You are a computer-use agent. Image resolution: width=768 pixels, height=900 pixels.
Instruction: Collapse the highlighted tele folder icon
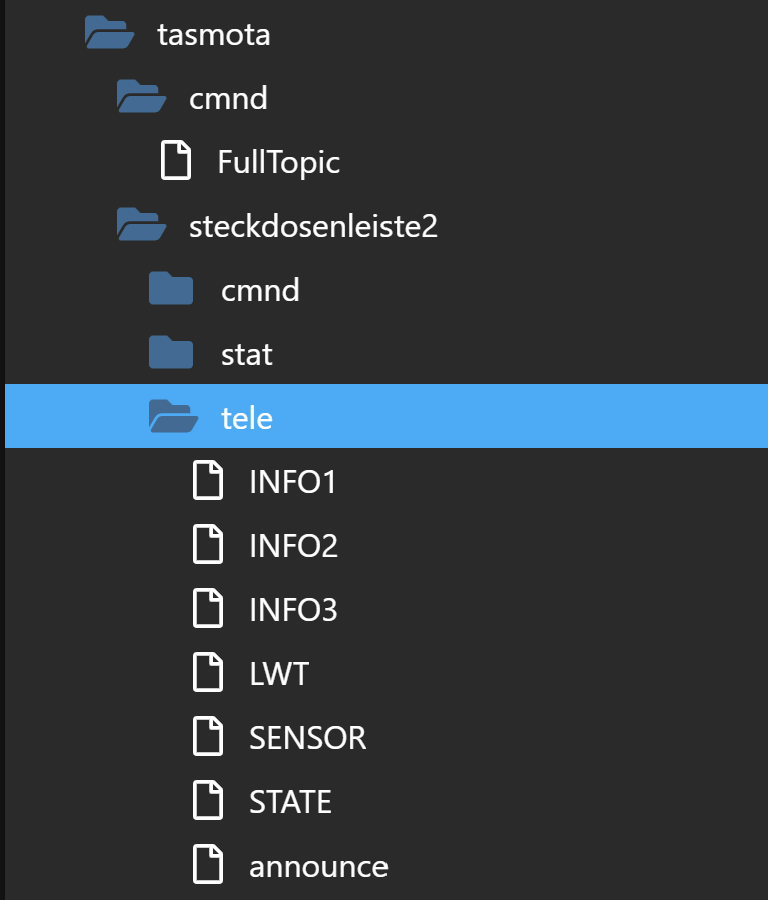[173, 417]
